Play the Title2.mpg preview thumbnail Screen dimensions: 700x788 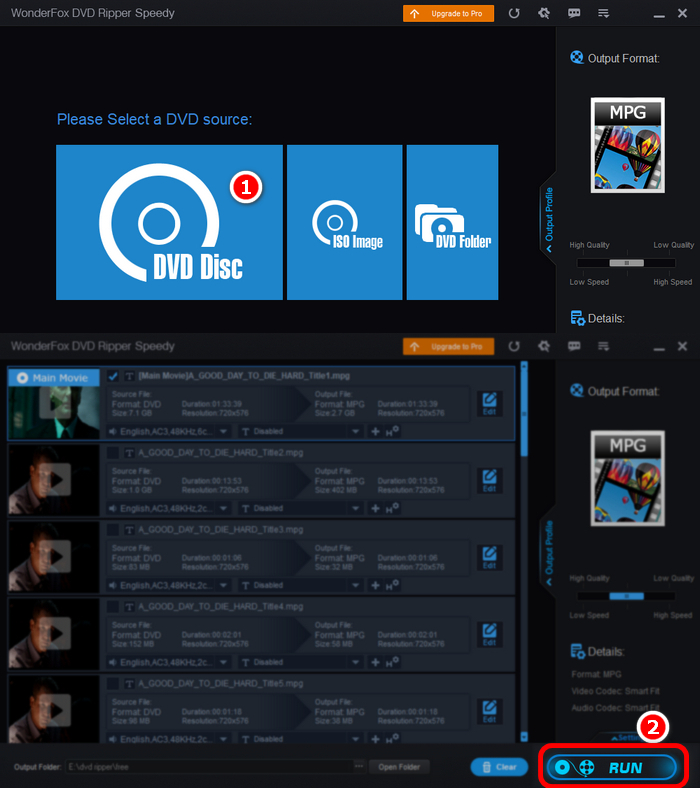tap(55, 480)
